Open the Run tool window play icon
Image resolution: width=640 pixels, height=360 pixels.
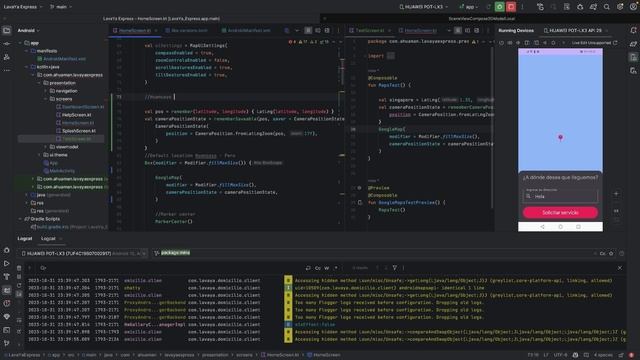7,263
